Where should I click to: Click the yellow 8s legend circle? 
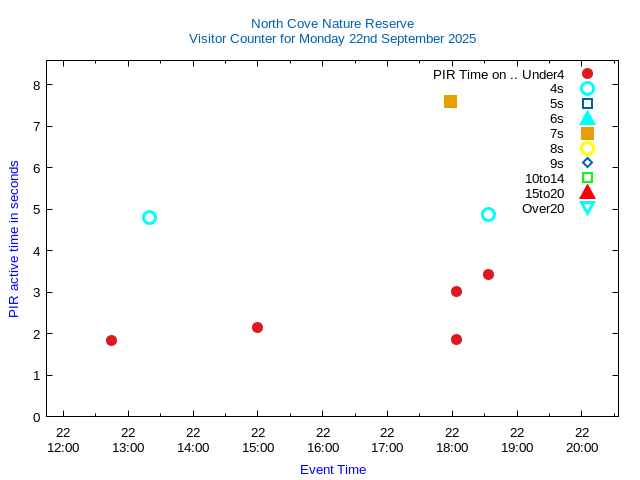587,148
